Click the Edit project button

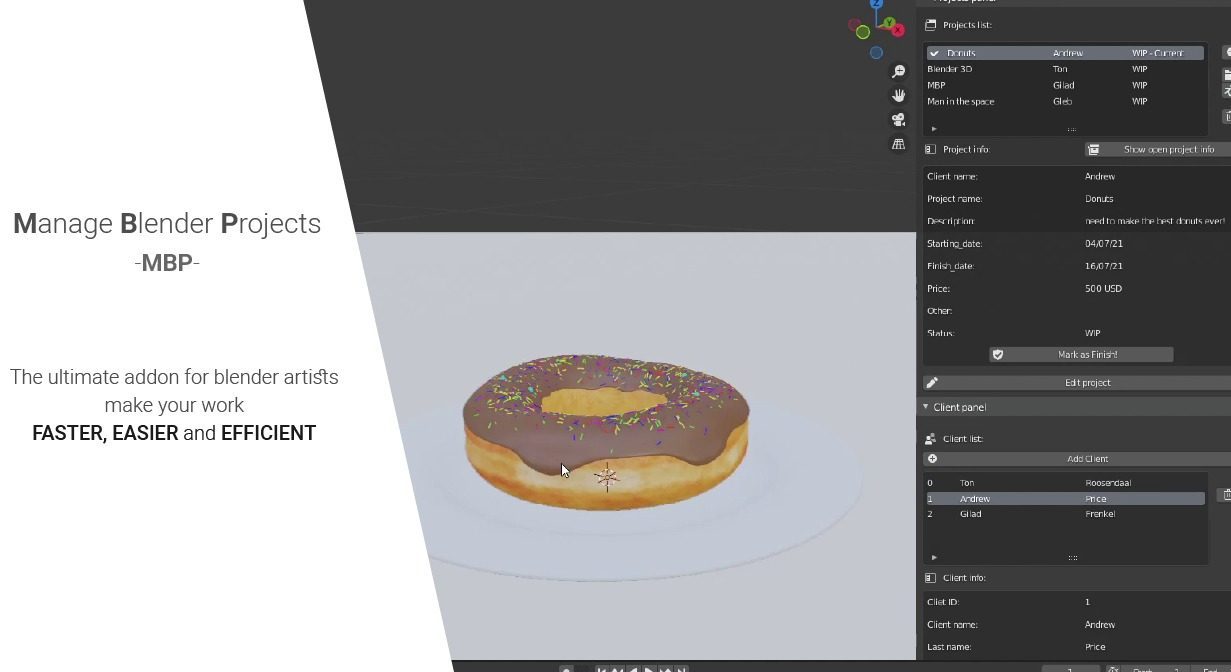(x=1087, y=382)
